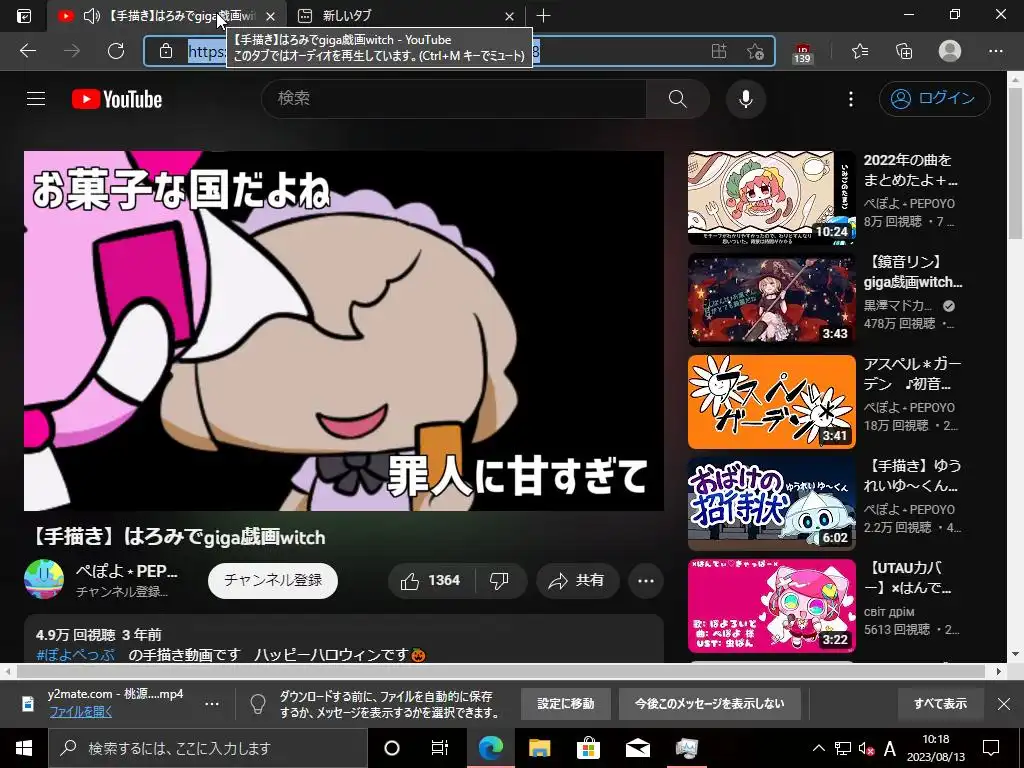
Task: Open y2mate download item options ellipsis
Action: click(x=212, y=704)
